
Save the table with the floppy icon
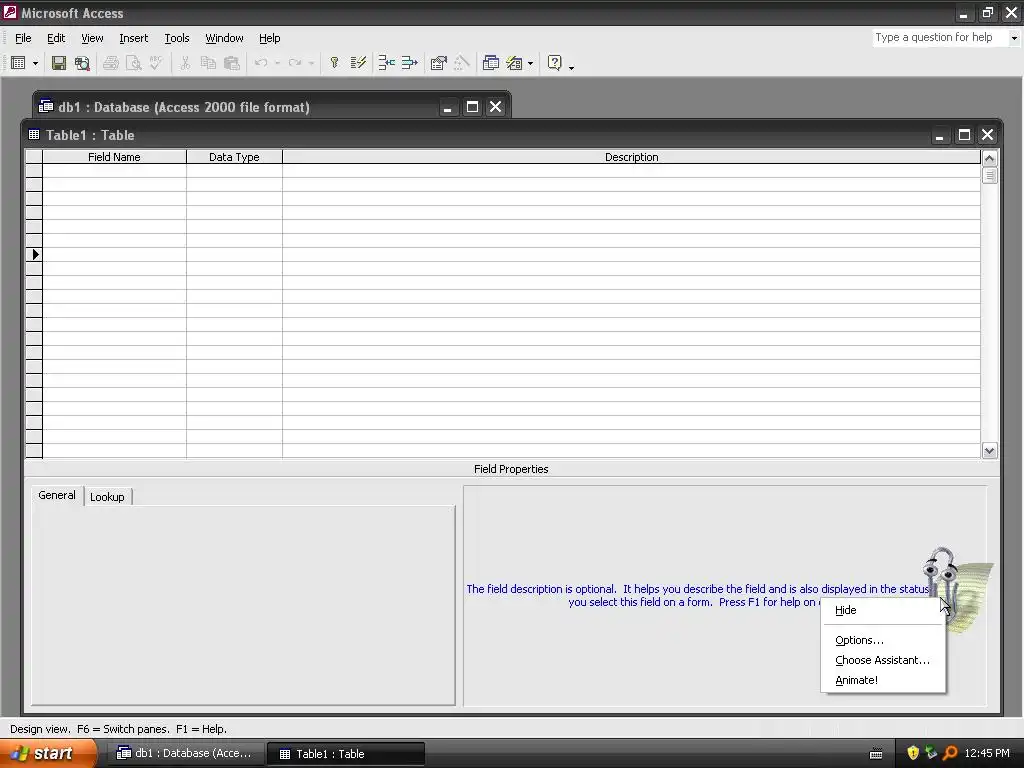point(59,63)
